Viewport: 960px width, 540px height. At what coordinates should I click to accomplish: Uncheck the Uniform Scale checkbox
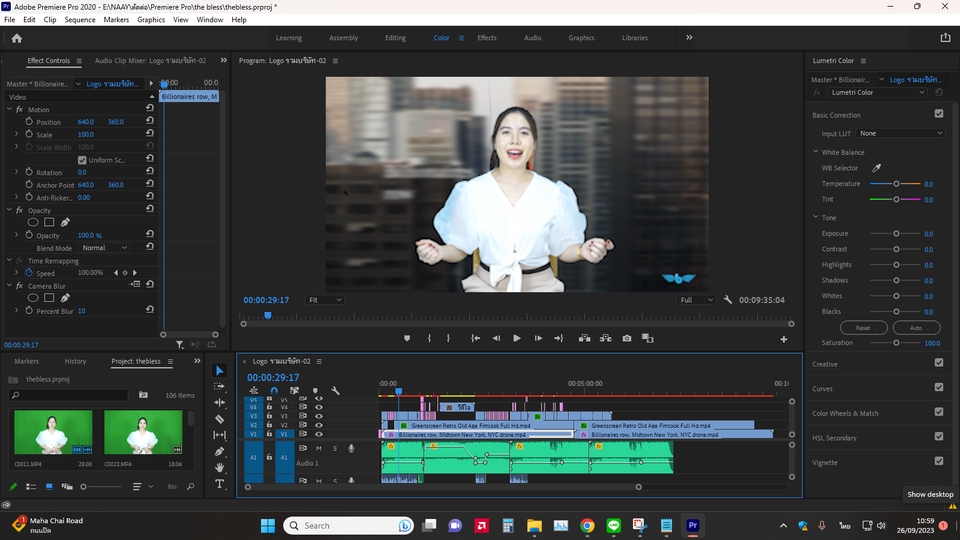coord(82,160)
